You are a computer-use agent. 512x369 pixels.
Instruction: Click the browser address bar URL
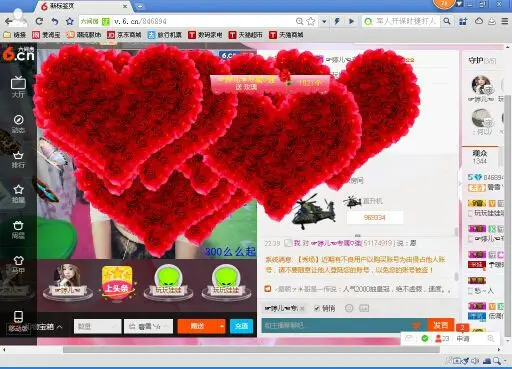pos(140,21)
